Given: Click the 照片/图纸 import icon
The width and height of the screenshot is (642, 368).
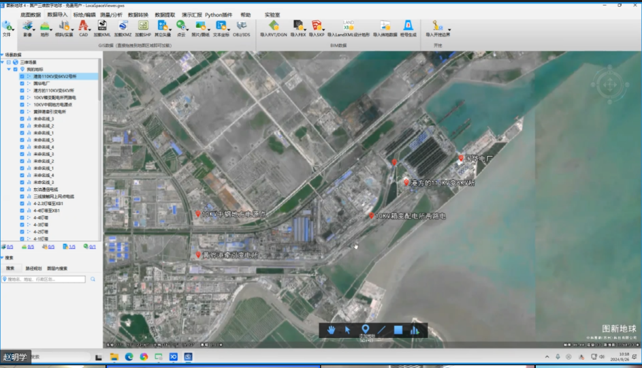Looking at the screenshot, I should (x=200, y=26).
